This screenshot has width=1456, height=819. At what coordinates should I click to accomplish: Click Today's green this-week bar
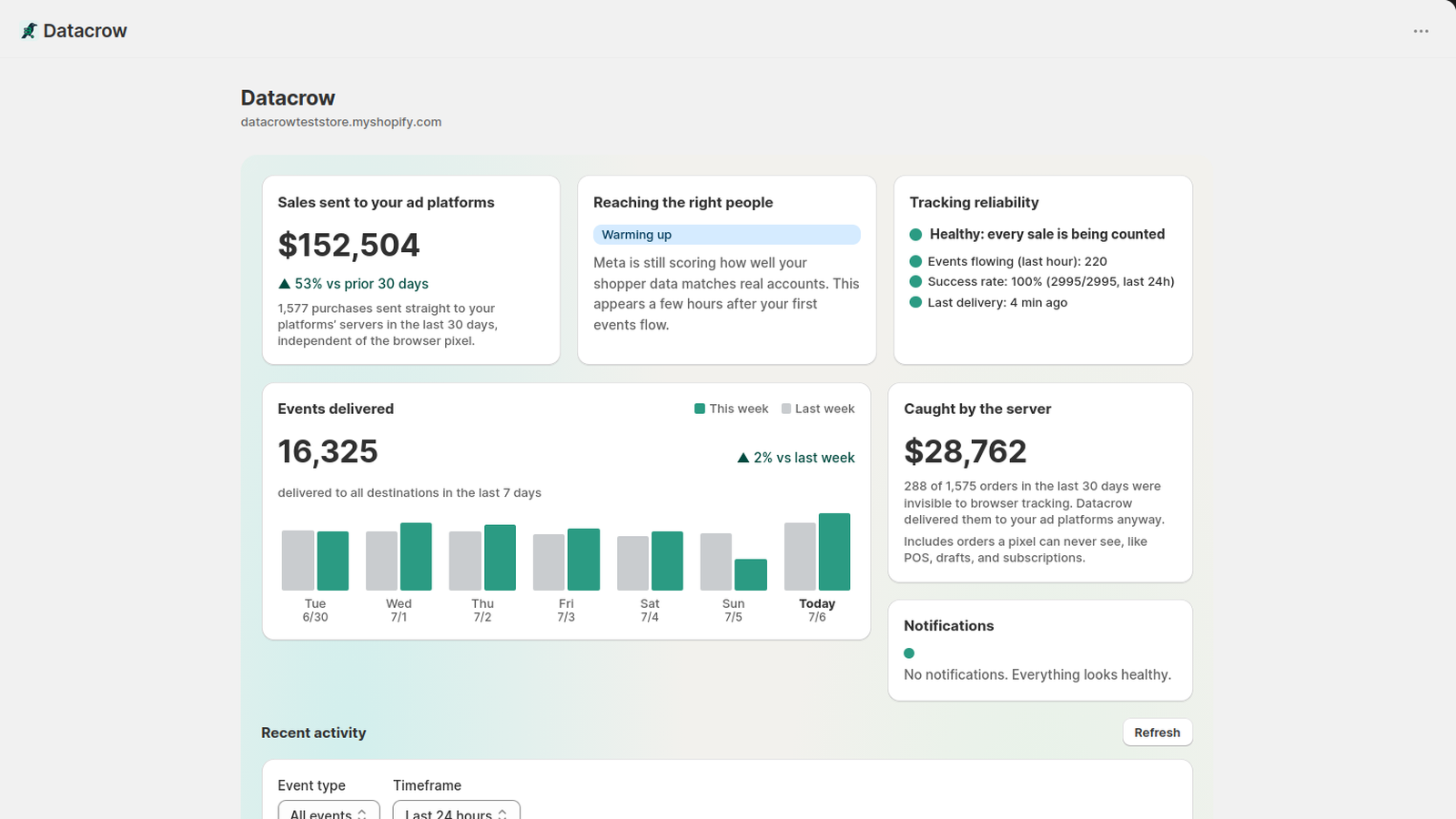tap(834, 551)
